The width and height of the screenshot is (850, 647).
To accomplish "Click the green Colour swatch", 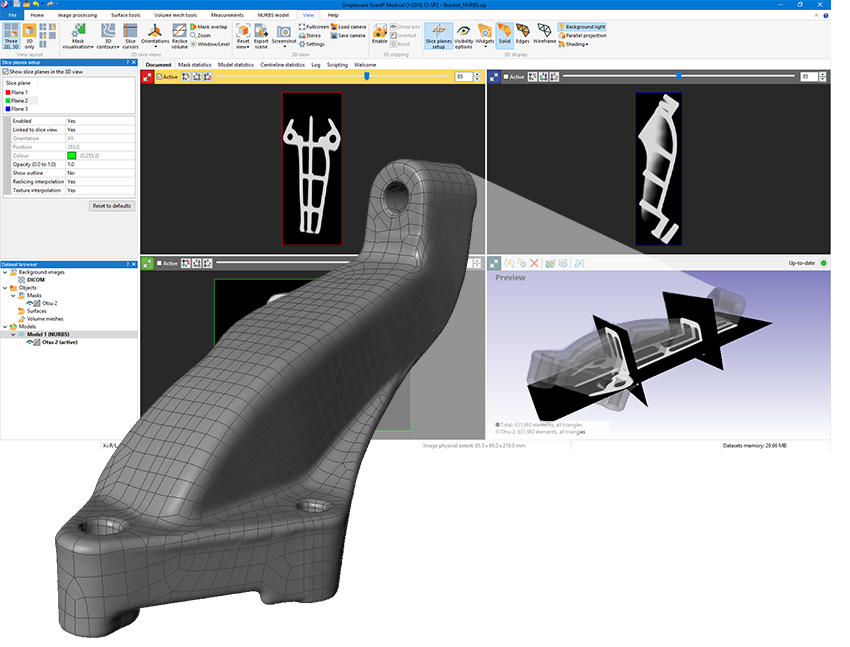I will (71, 155).
